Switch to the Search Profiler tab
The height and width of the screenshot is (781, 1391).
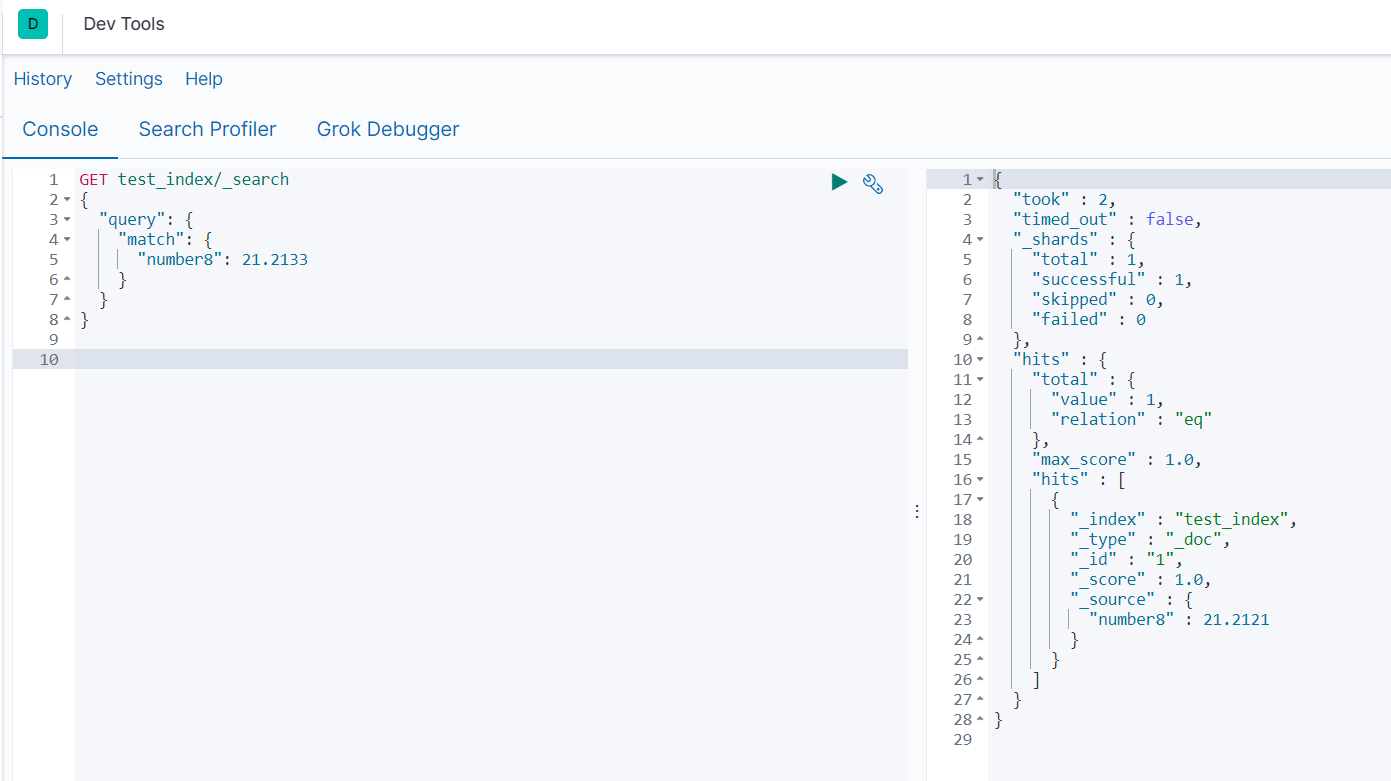pos(208,129)
